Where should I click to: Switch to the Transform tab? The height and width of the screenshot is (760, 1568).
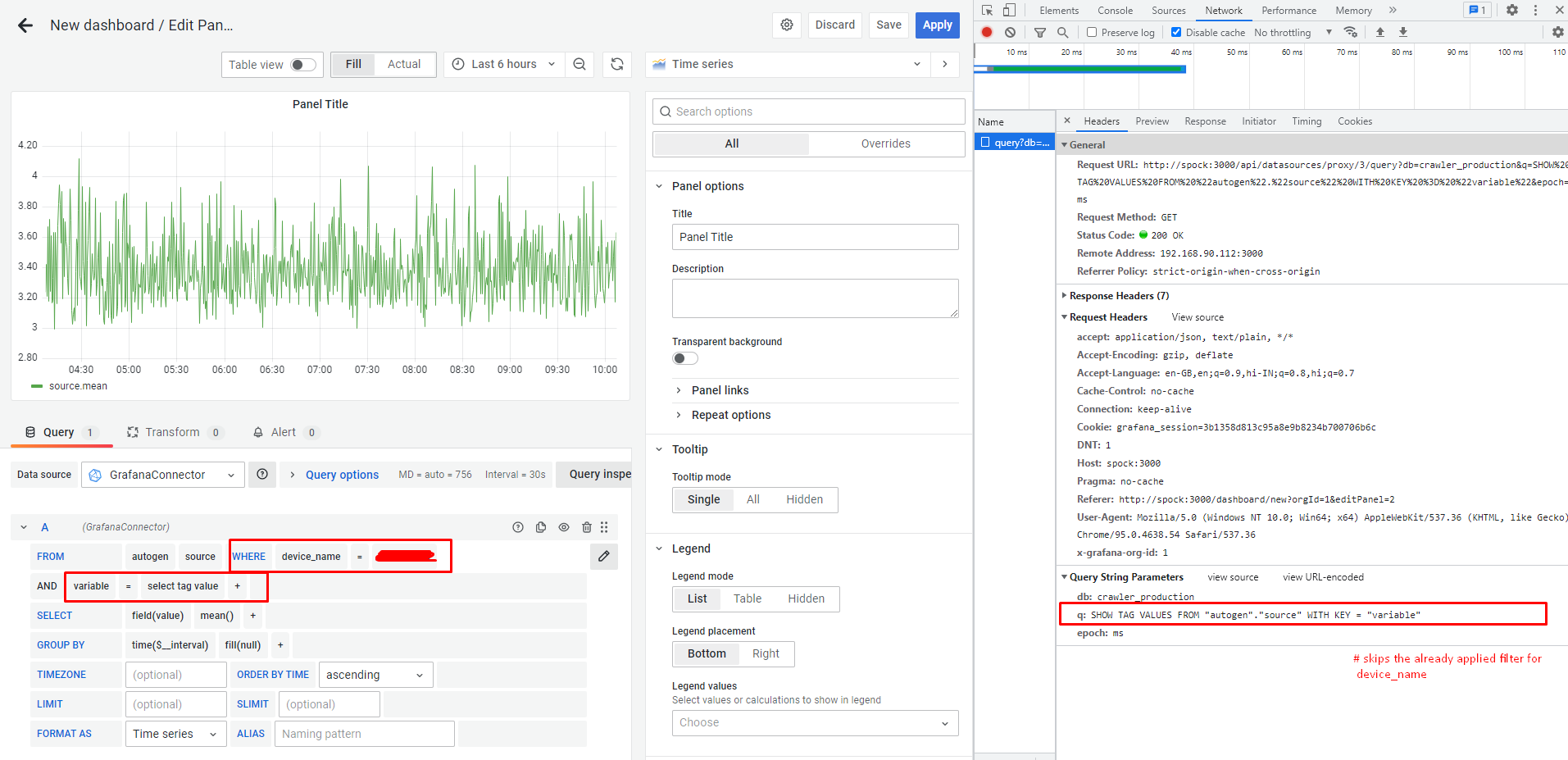pos(173,432)
